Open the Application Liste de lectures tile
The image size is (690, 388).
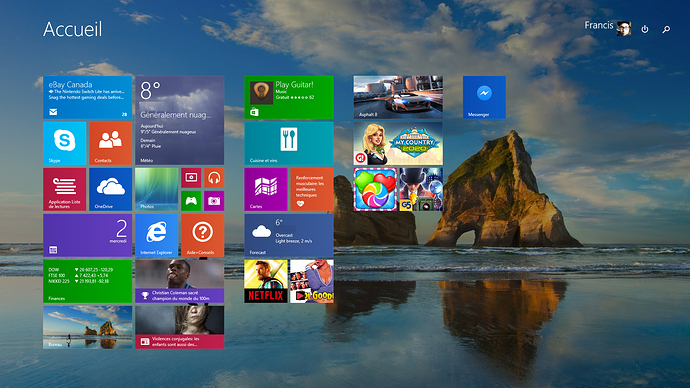coord(65,189)
